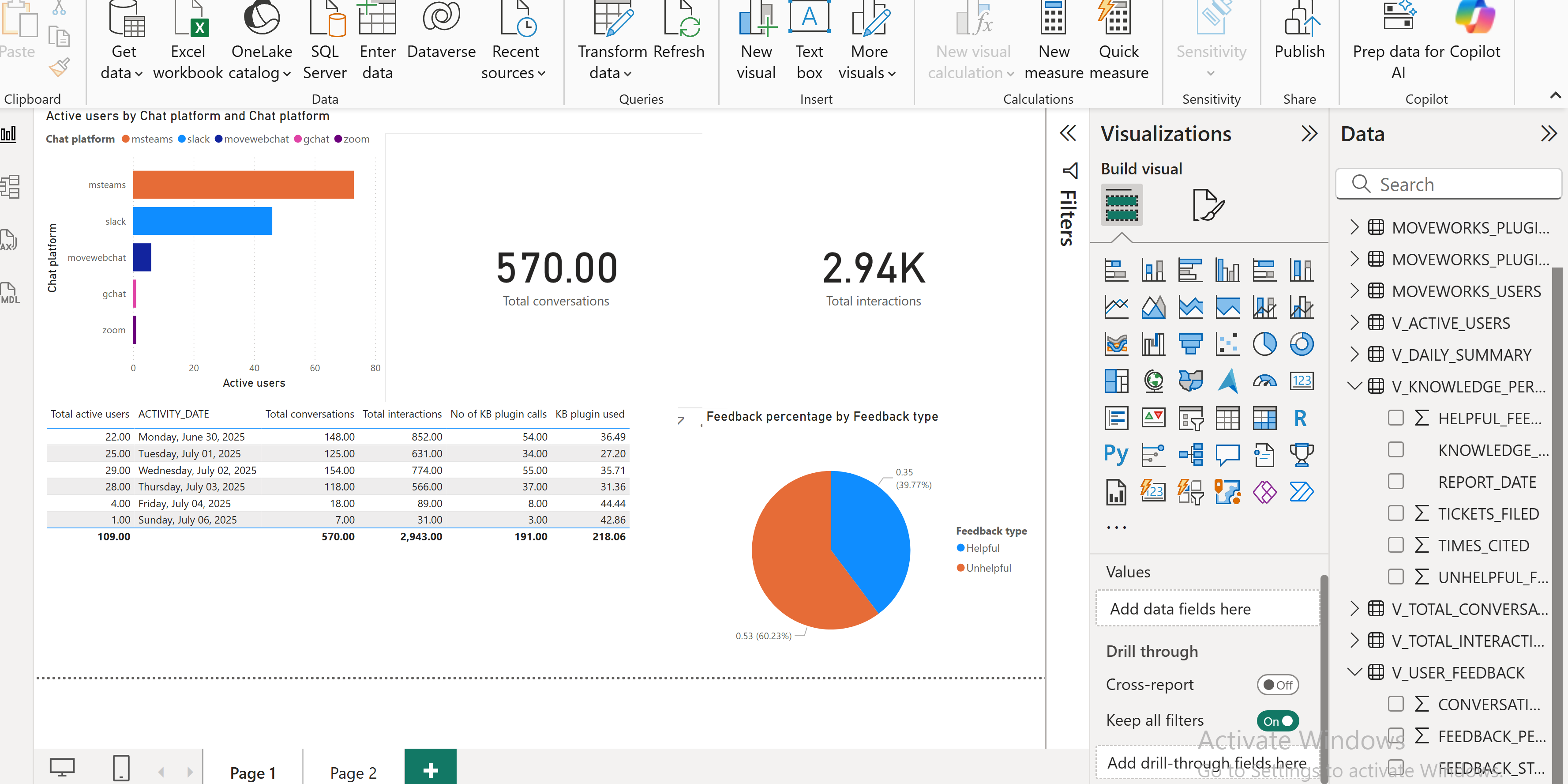This screenshot has width=1568, height=784.
Task: Select the decomposition tree visual icon
Action: click(x=1190, y=454)
